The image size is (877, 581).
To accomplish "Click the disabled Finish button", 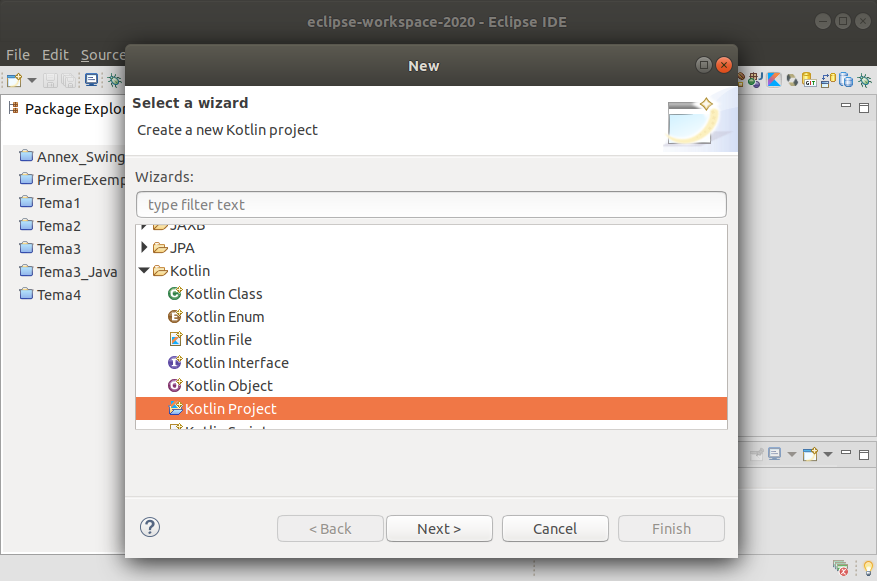I will [671, 528].
